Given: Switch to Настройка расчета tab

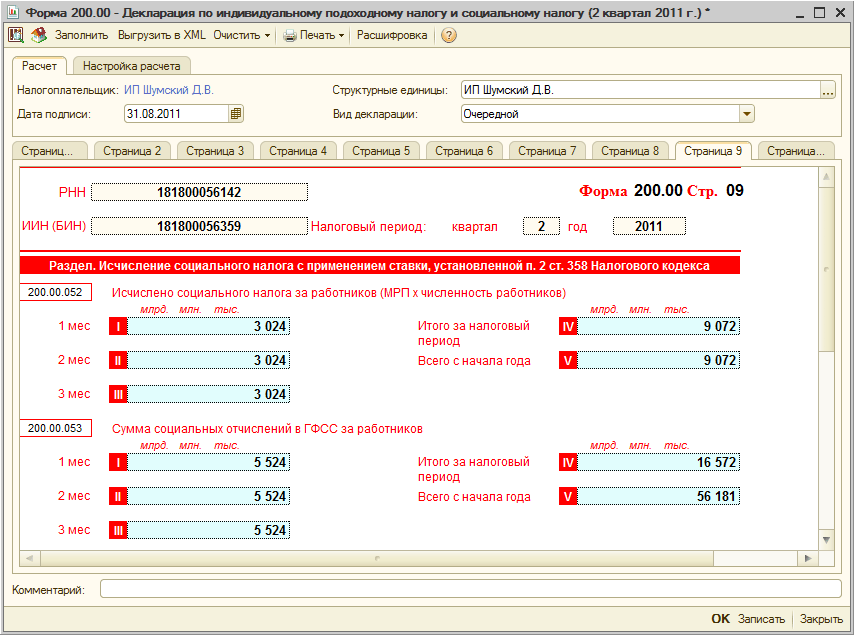Looking at the screenshot, I should pyautogui.click(x=131, y=66).
